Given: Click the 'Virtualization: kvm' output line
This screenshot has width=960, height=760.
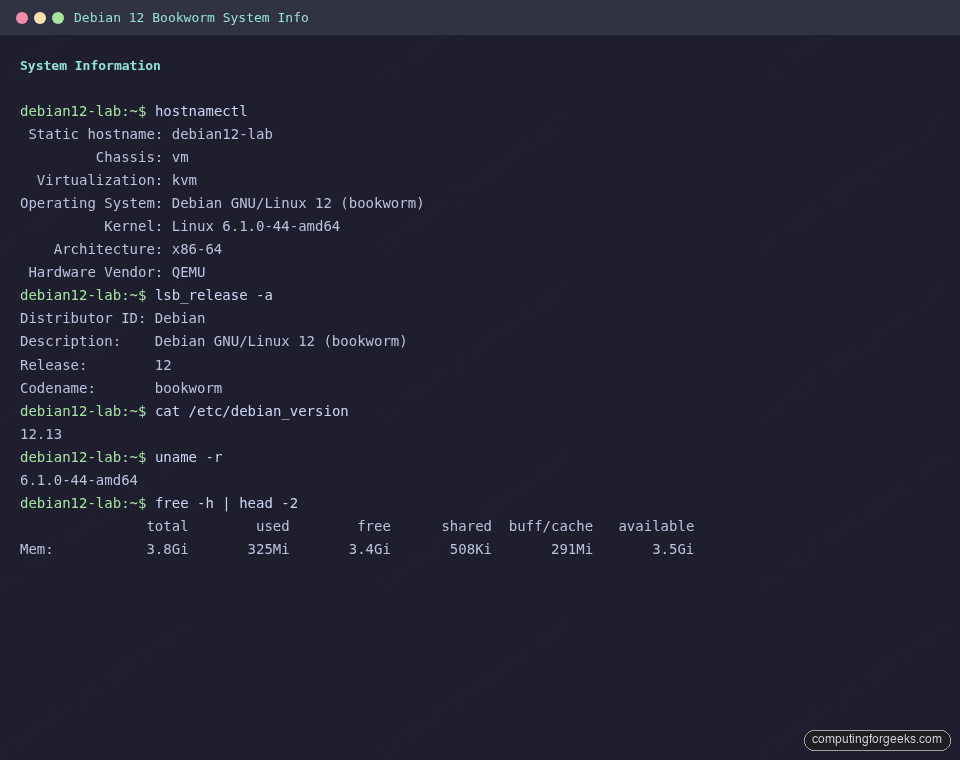Looking at the screenshot, I should pos(115,180).
